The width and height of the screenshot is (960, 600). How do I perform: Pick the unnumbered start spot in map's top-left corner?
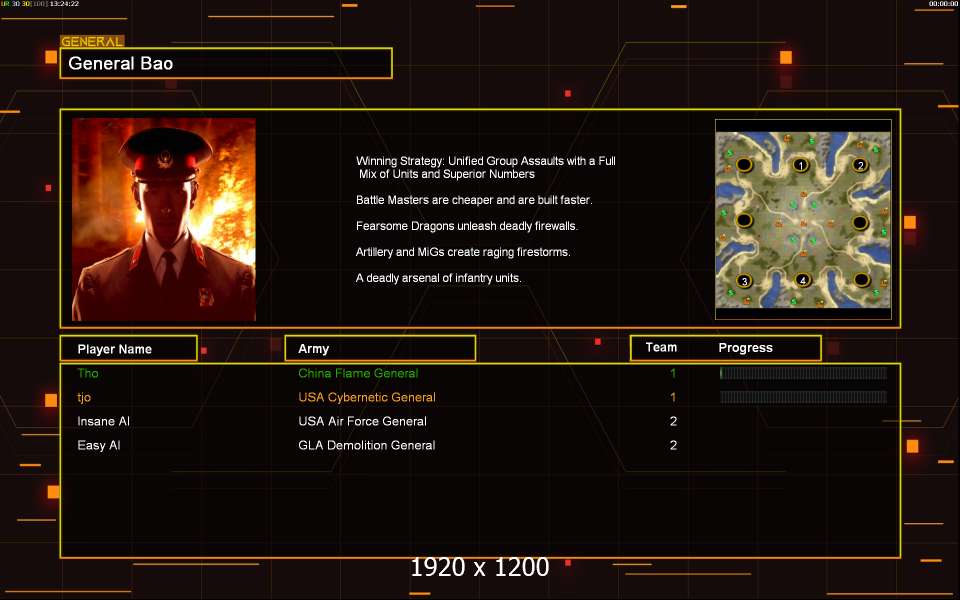744,165
